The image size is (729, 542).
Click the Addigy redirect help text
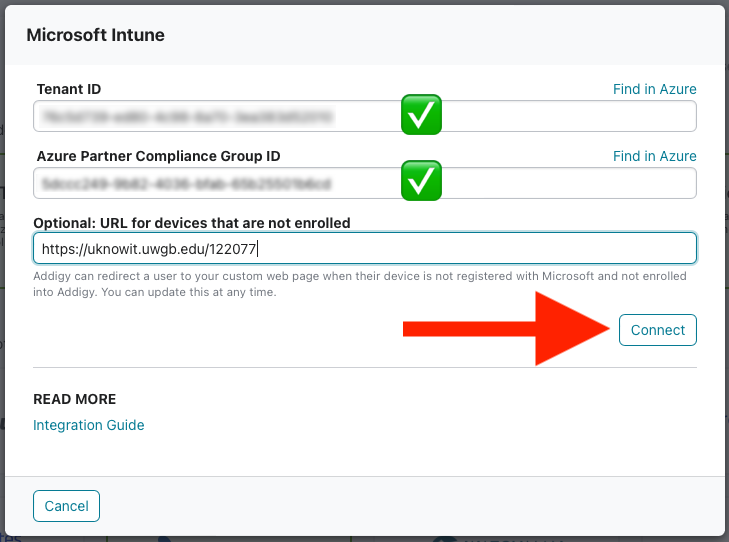coord(359,284)
